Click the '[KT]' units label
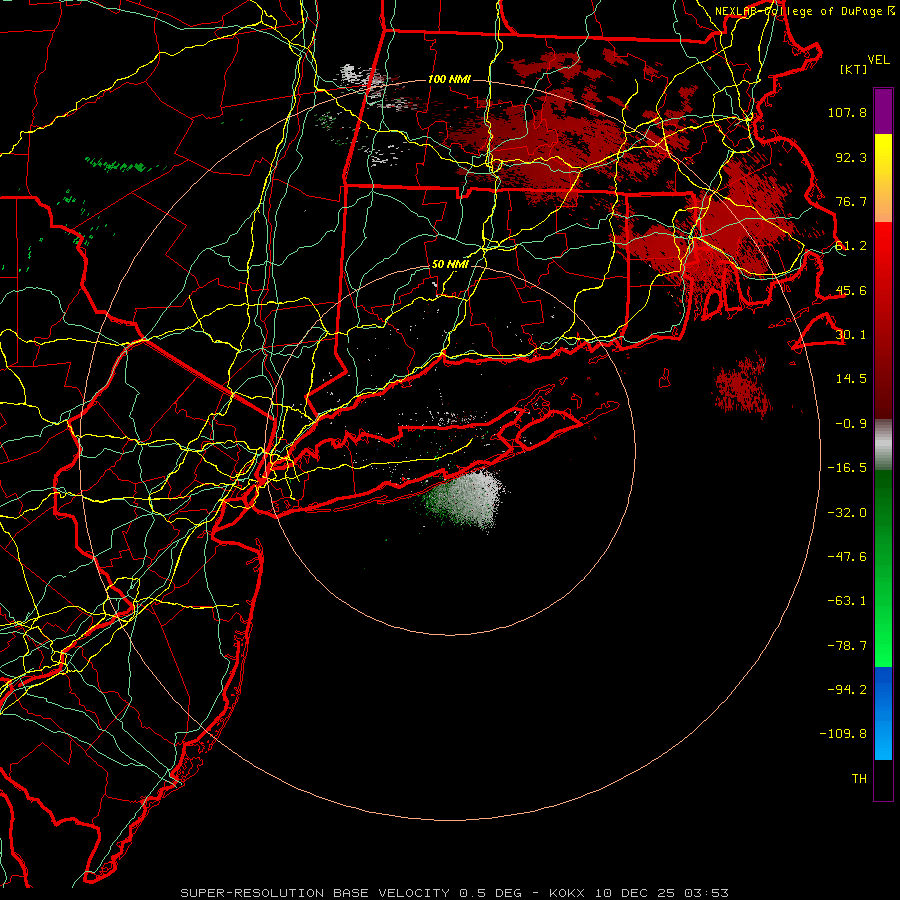Viewport: 900px width, 900px height. [854, 70]
